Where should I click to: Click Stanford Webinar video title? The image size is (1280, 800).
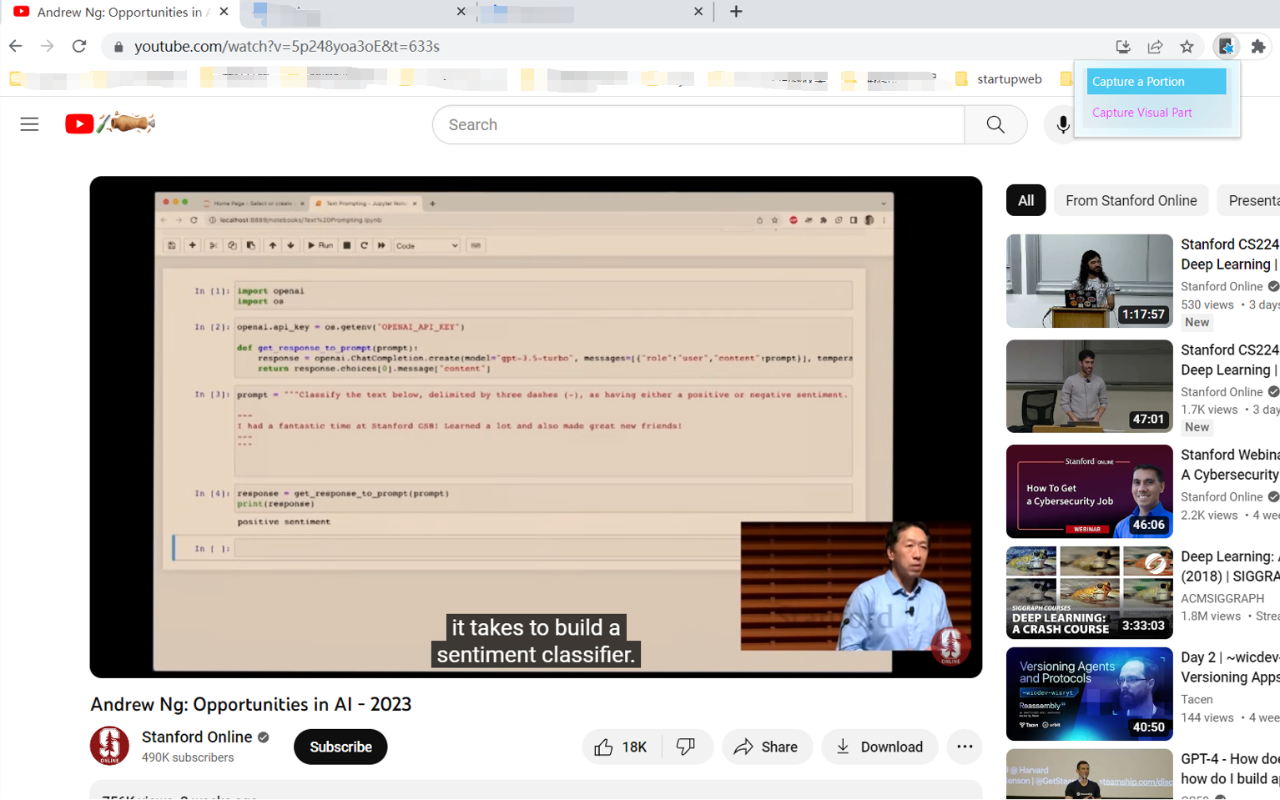(1230, 465)
